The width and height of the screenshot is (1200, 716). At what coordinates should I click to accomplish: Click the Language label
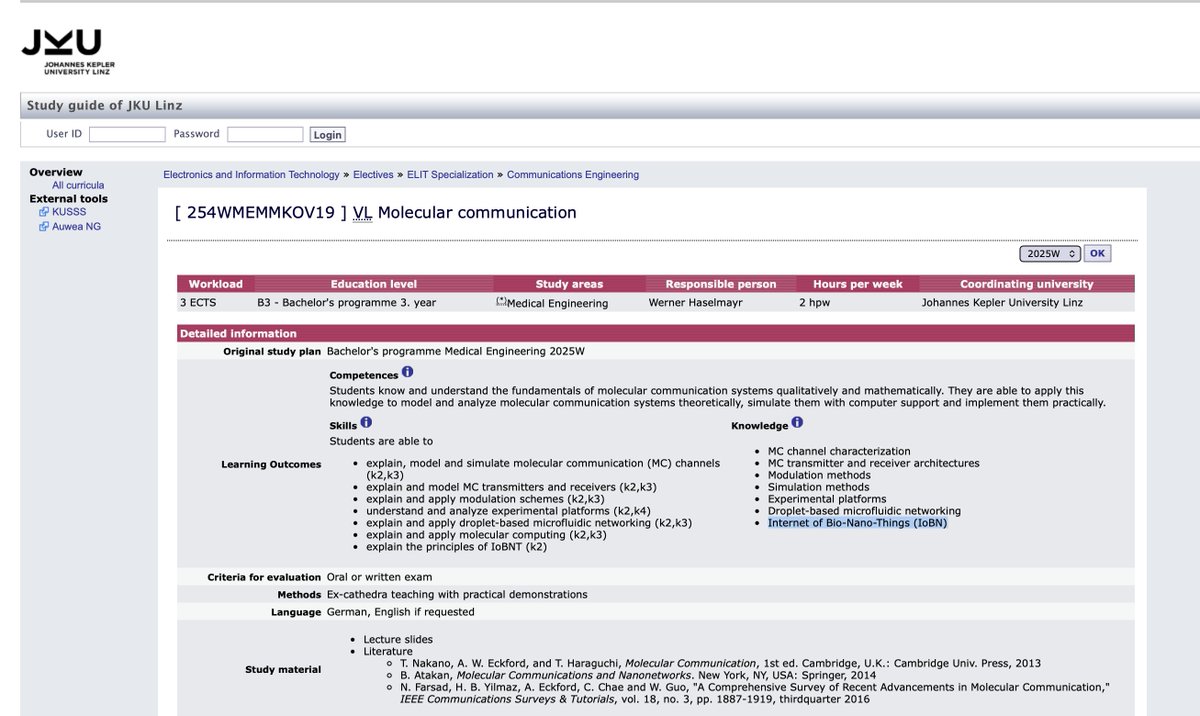pos(296,611)
